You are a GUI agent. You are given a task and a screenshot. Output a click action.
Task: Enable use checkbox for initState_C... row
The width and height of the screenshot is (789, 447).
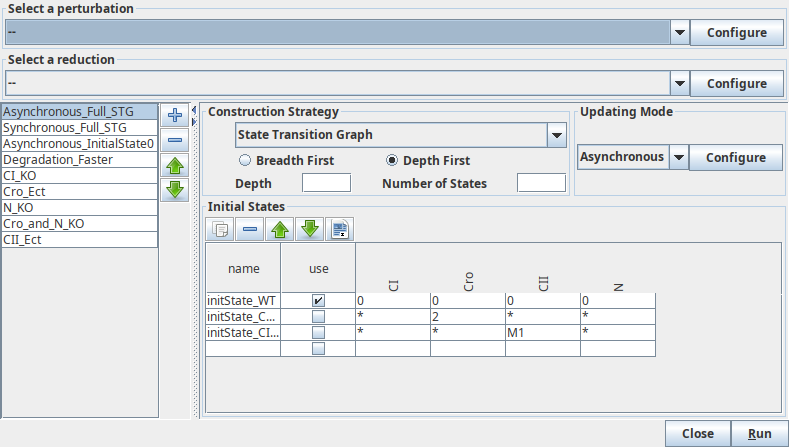pos(318,317)
